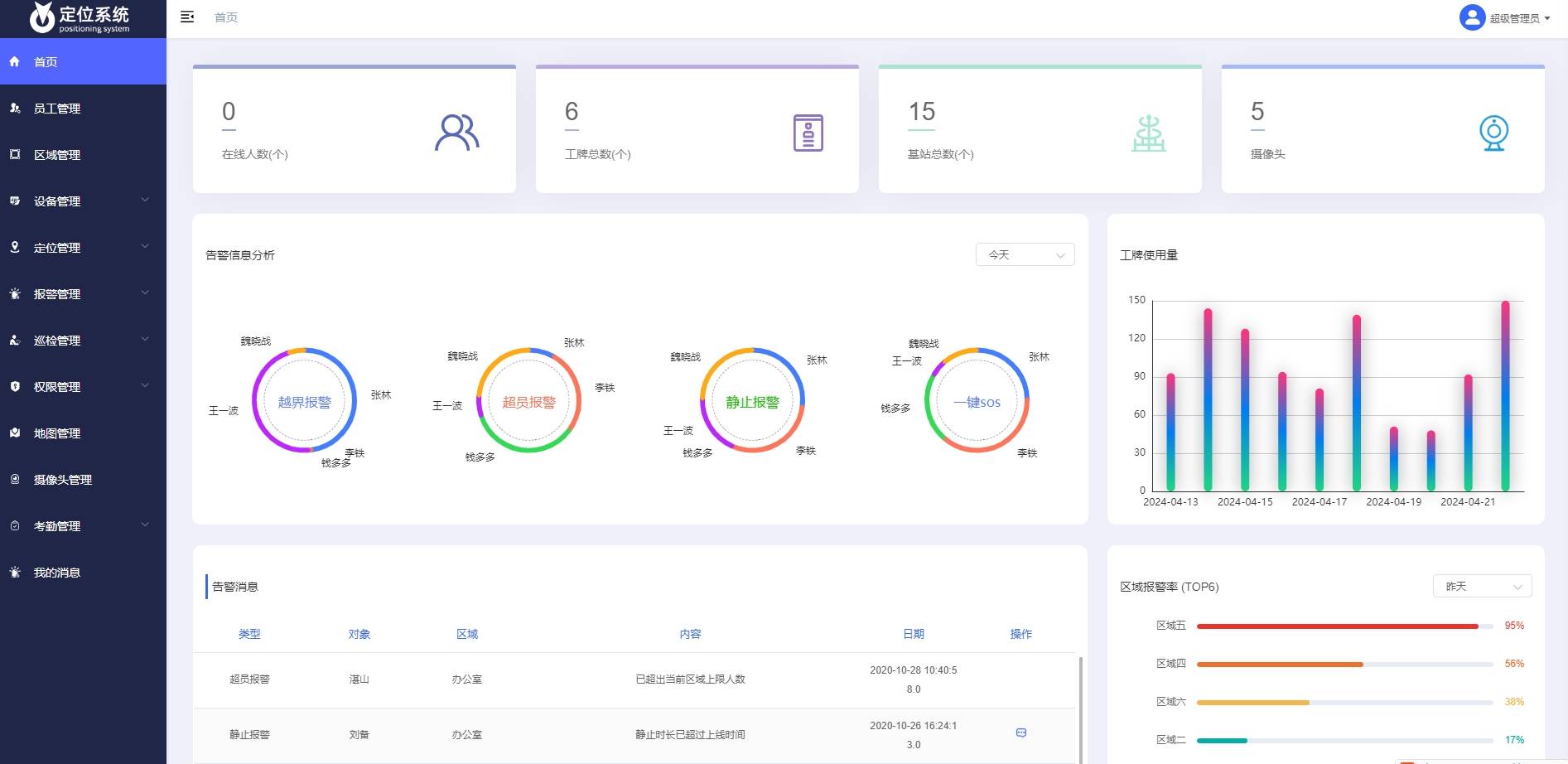Click the 在线人数 statistic card
The height and width of the screenshot is (764, 1568).
(355, 129)
